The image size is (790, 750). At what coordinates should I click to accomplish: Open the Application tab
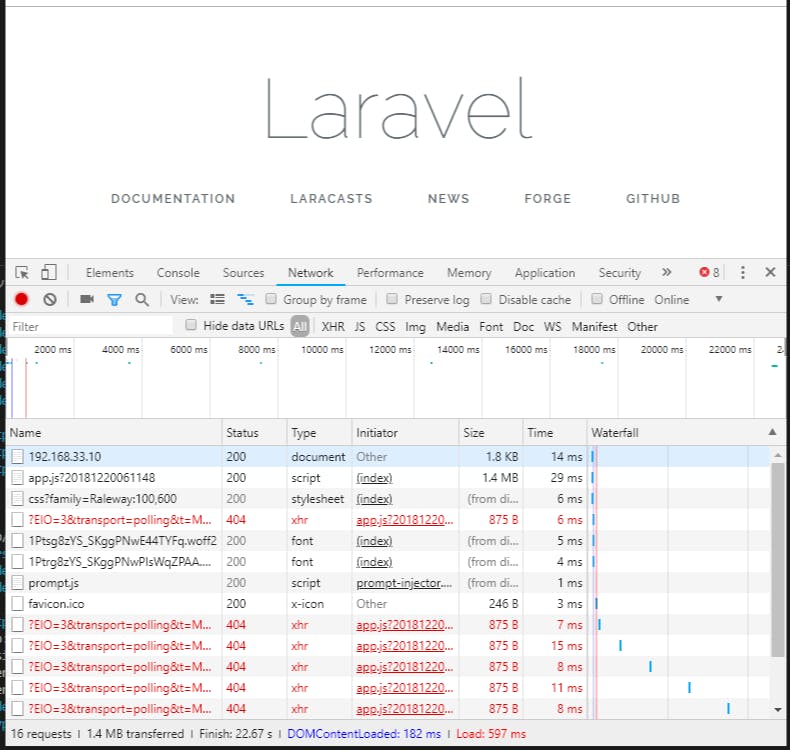pos(545,272)
